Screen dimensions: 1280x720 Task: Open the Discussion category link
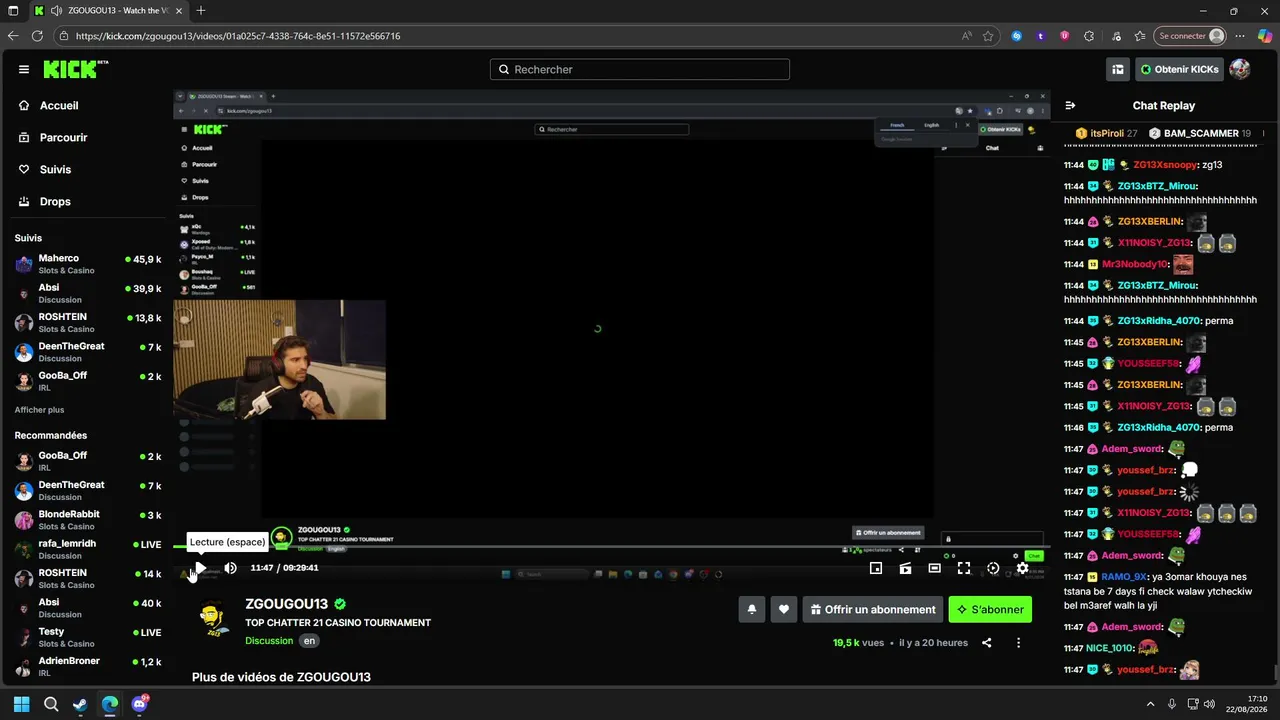tap(269, 641)
